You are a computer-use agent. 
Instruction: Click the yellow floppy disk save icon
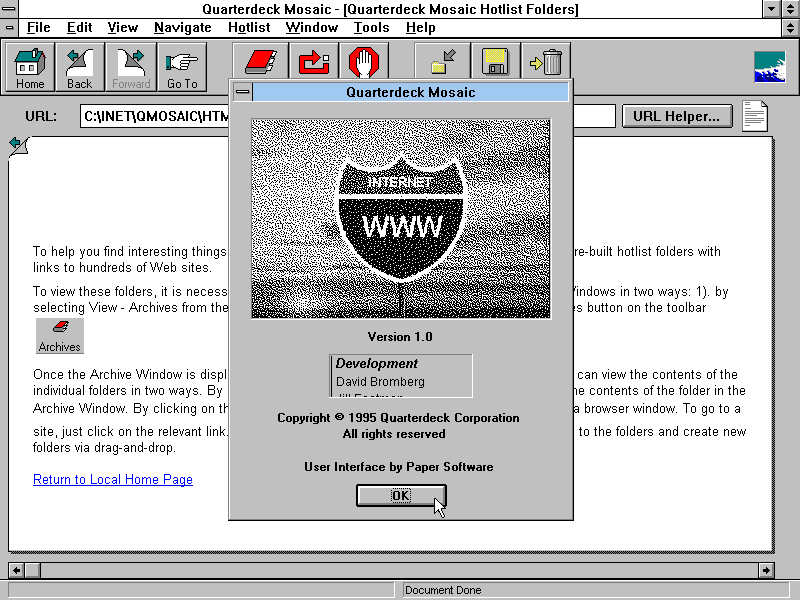coord(495,62)
